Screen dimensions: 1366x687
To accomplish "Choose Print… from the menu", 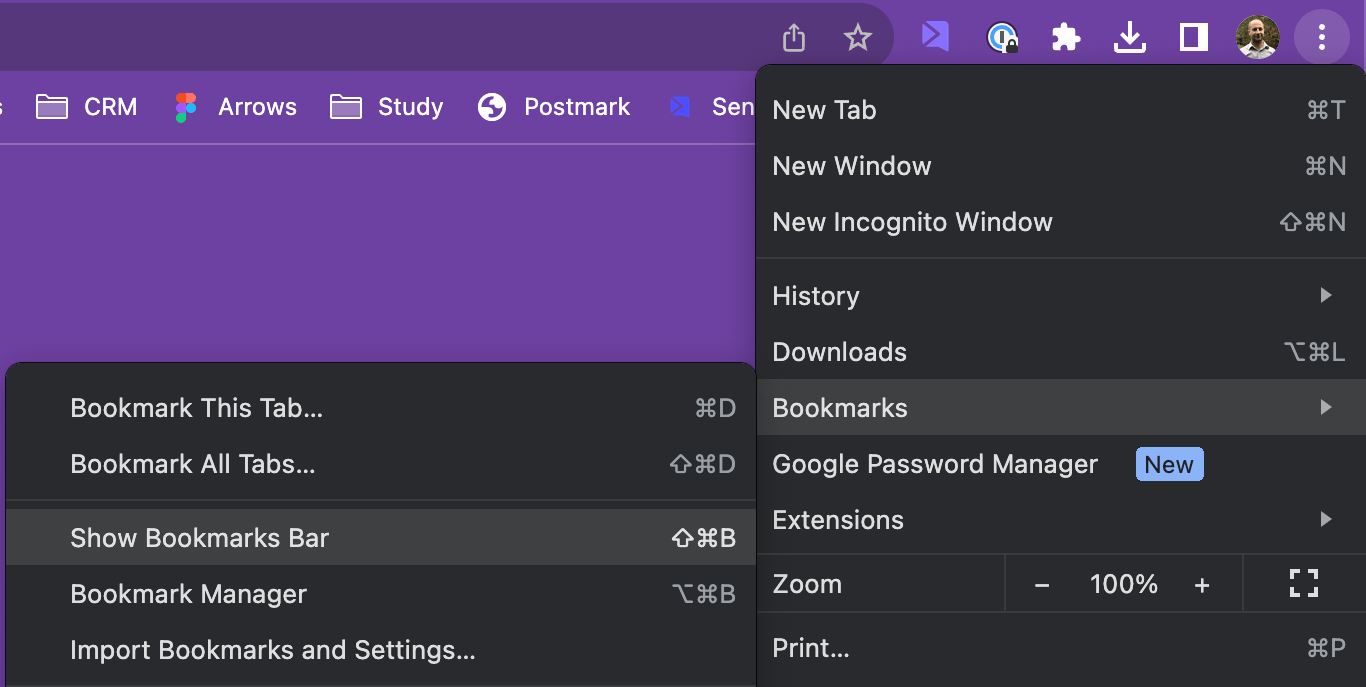I will [x=1061, y=648].
